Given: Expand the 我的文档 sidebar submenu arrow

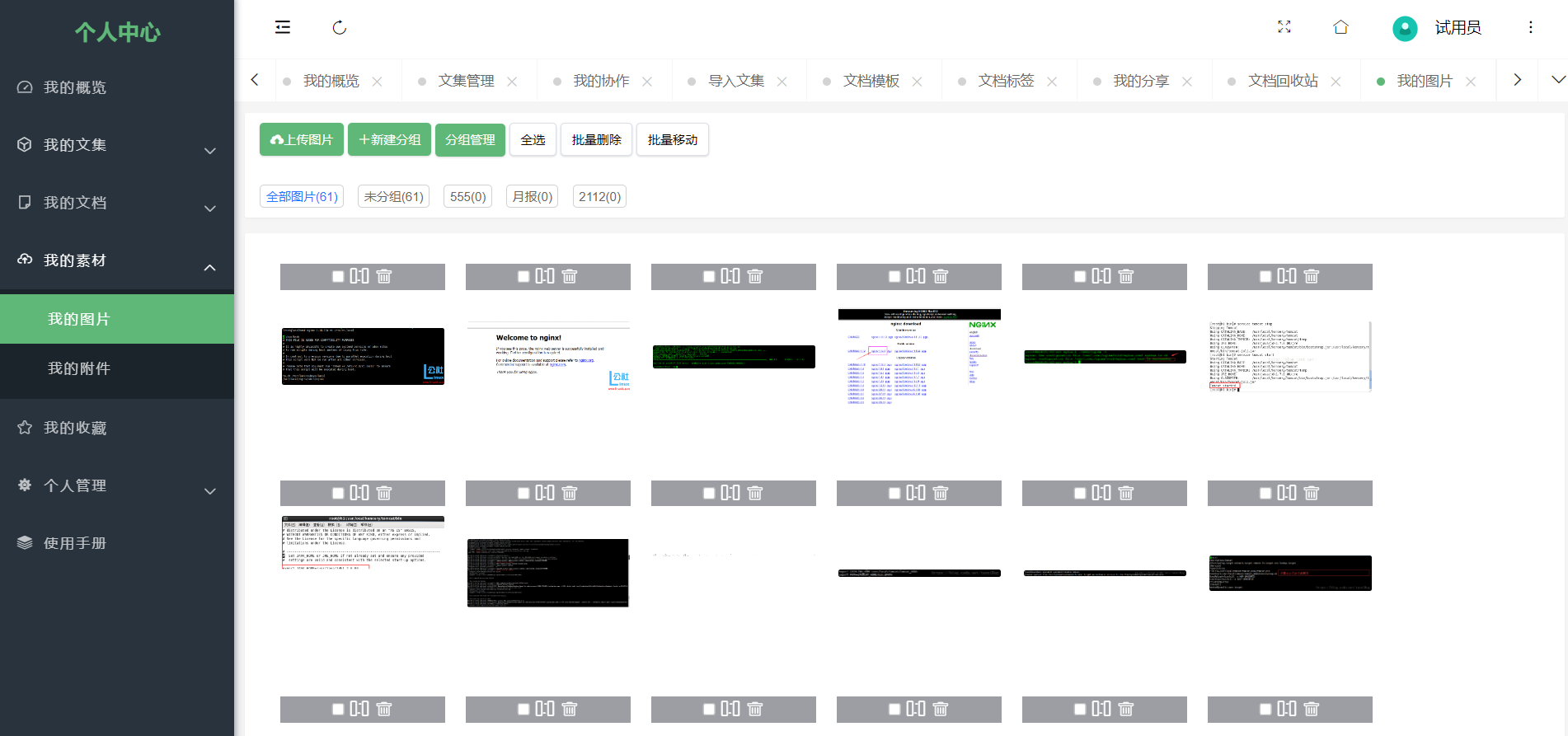Looking at the screenshot, I should tap(210, 209).
